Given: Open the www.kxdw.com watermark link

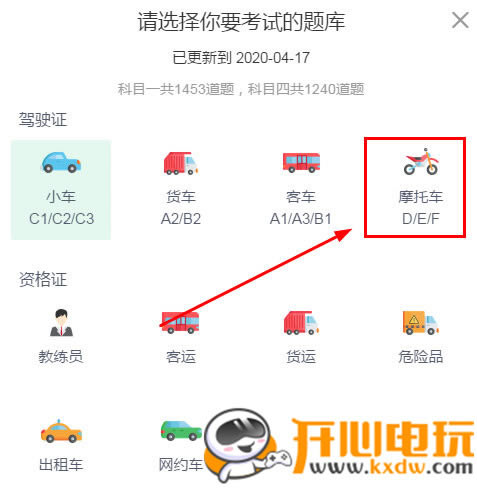Looking at the screenshot, I should [x=391, y=467].
